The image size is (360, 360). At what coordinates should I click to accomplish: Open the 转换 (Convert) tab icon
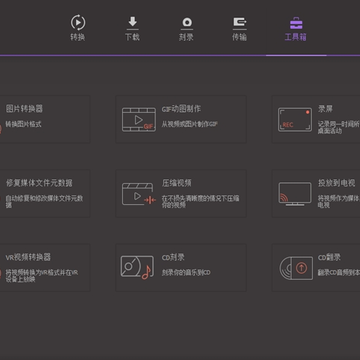tap(78, 23)
